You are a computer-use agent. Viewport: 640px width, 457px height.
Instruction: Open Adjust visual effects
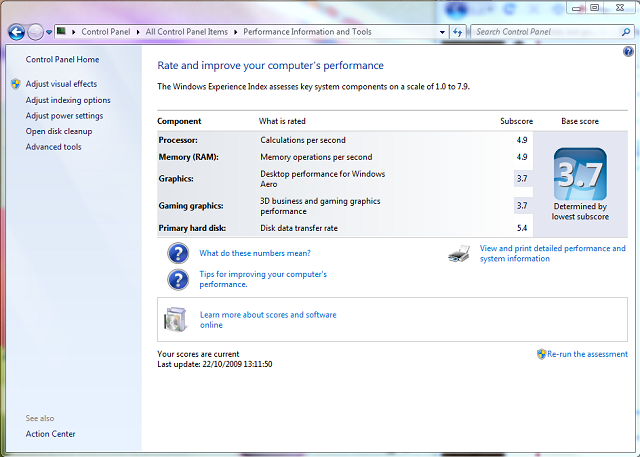coord(61,84)
